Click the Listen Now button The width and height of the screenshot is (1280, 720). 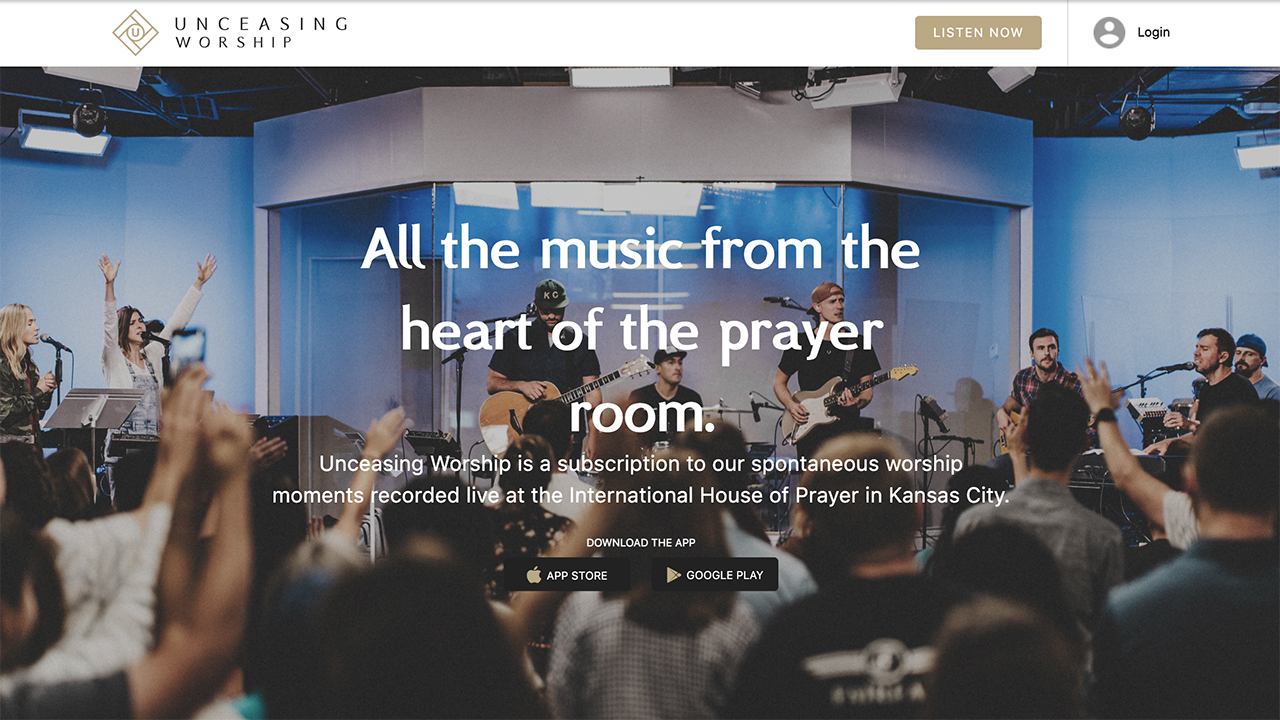point(978,32)
